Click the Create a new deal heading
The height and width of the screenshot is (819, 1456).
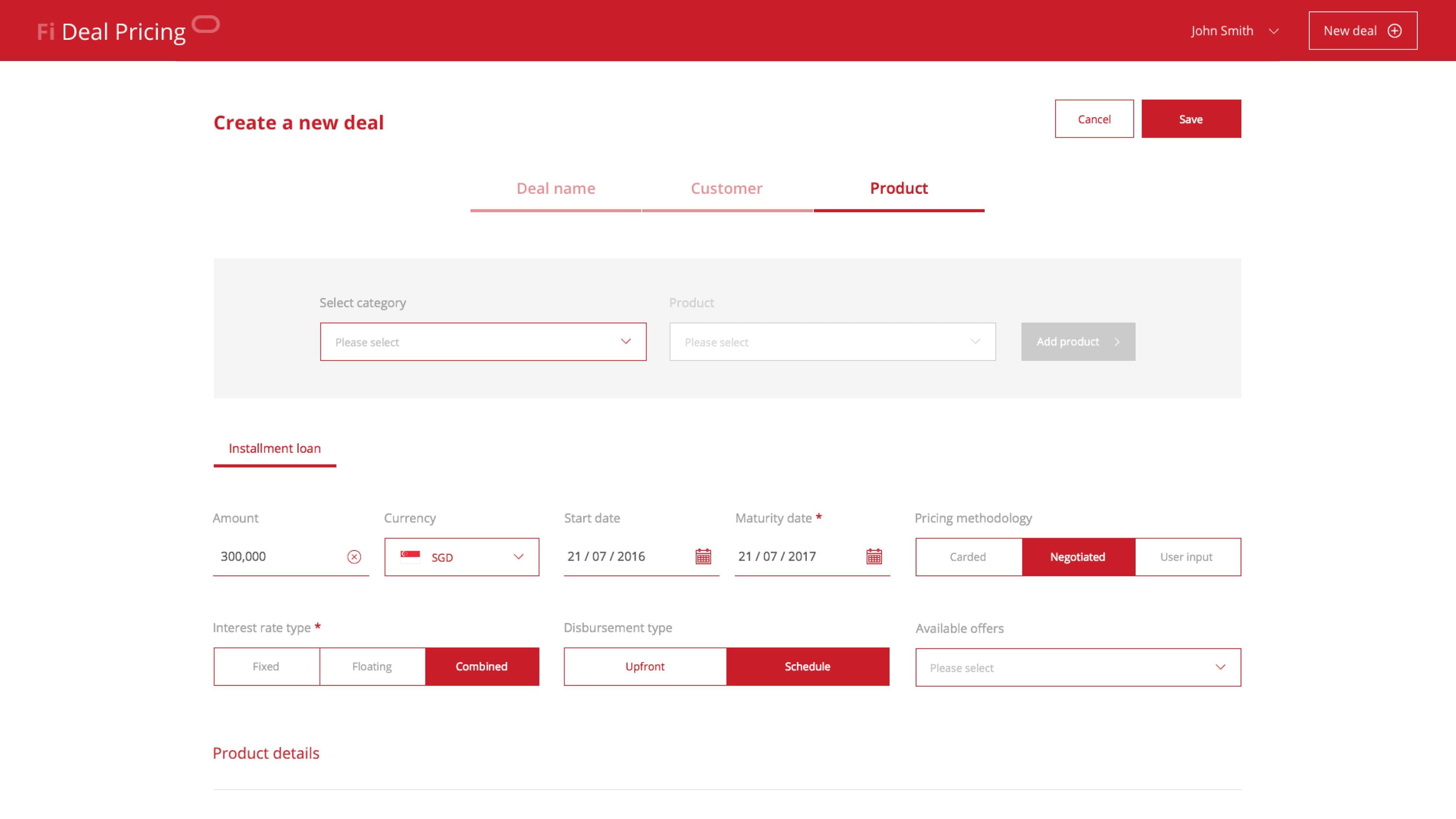coord(298,122)
